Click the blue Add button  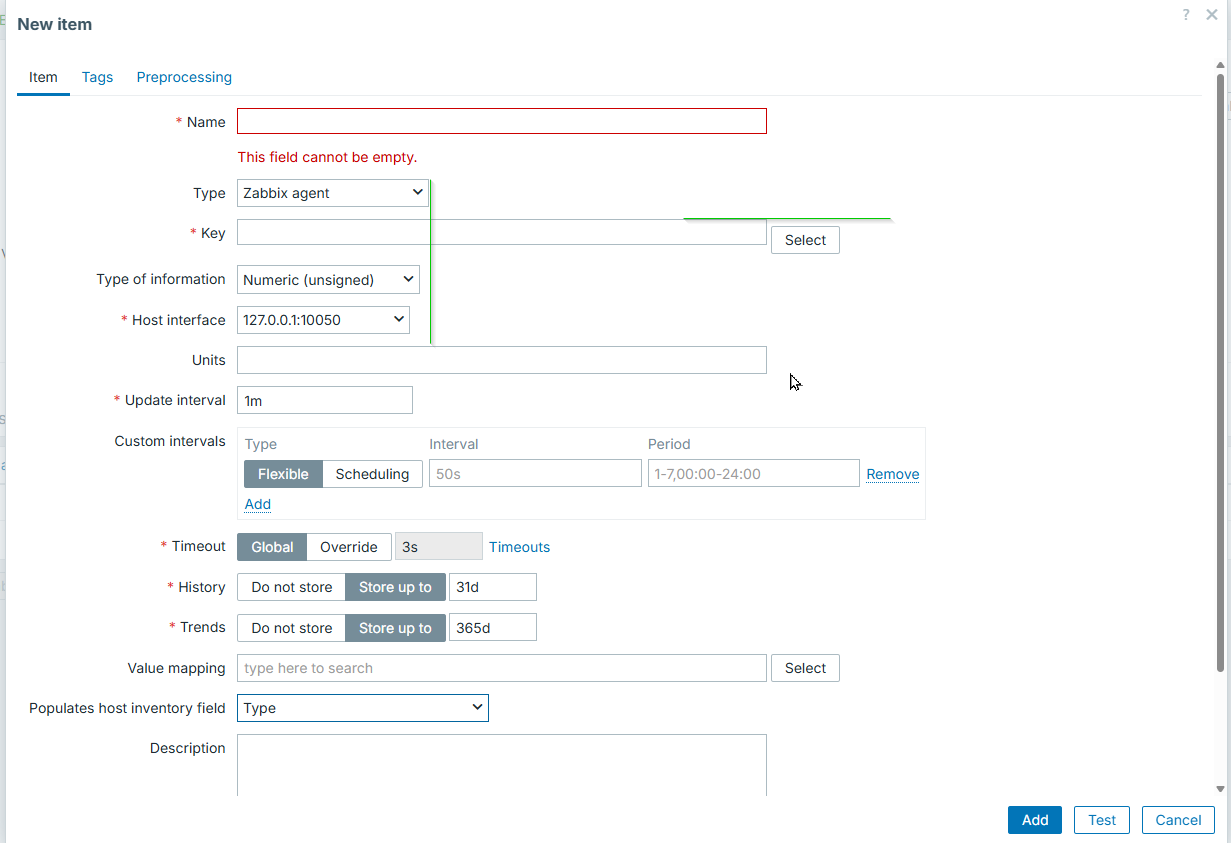click(x=1034, y=820)
